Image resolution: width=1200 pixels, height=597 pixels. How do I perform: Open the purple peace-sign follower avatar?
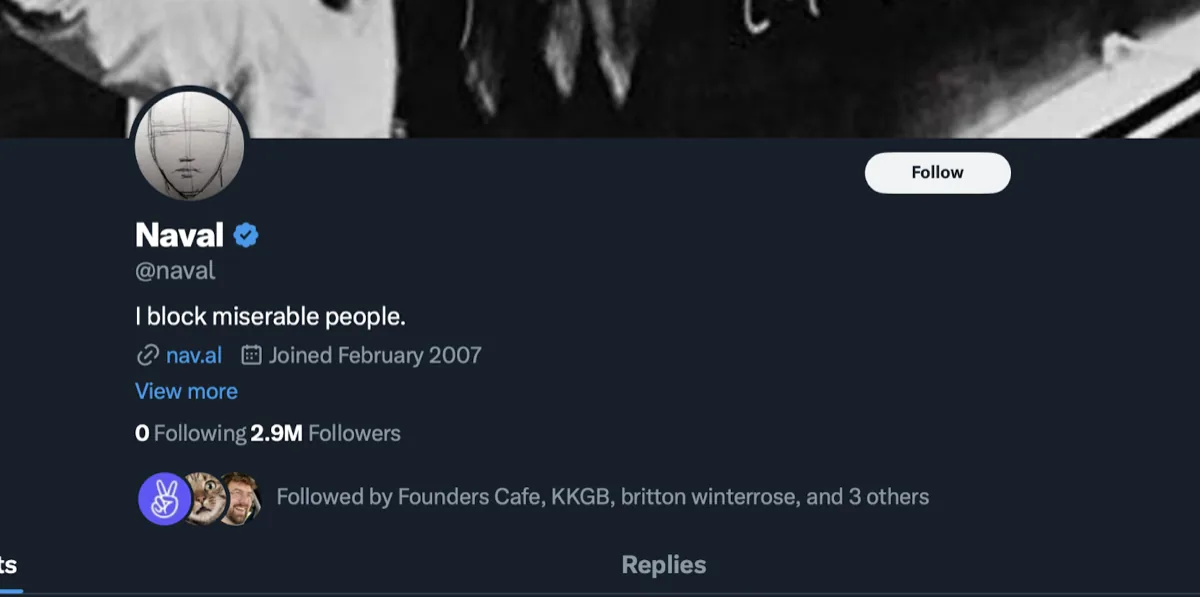click(163, 499)
